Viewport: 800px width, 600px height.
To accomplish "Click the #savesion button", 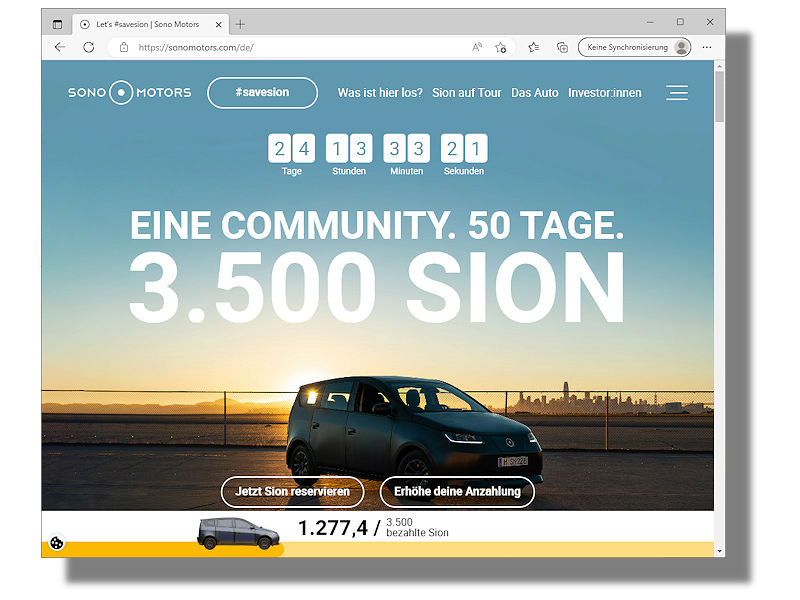I will click(262, 92).
